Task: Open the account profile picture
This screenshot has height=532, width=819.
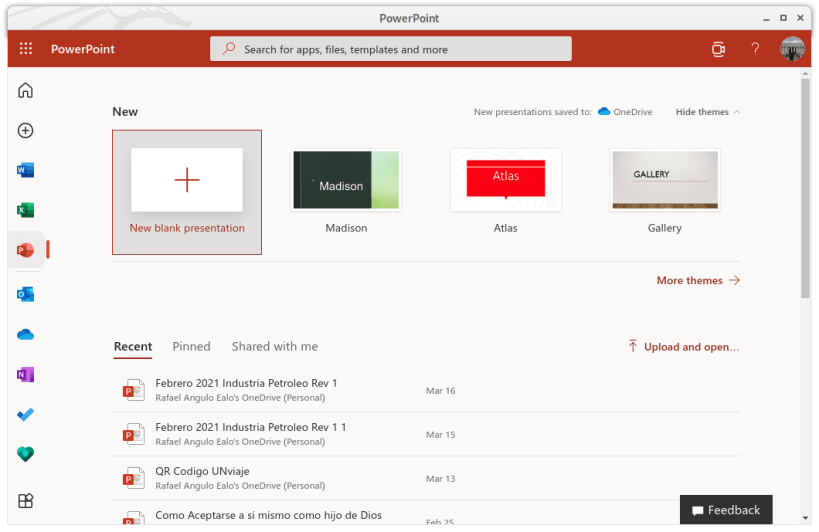Action: [792, 49]
